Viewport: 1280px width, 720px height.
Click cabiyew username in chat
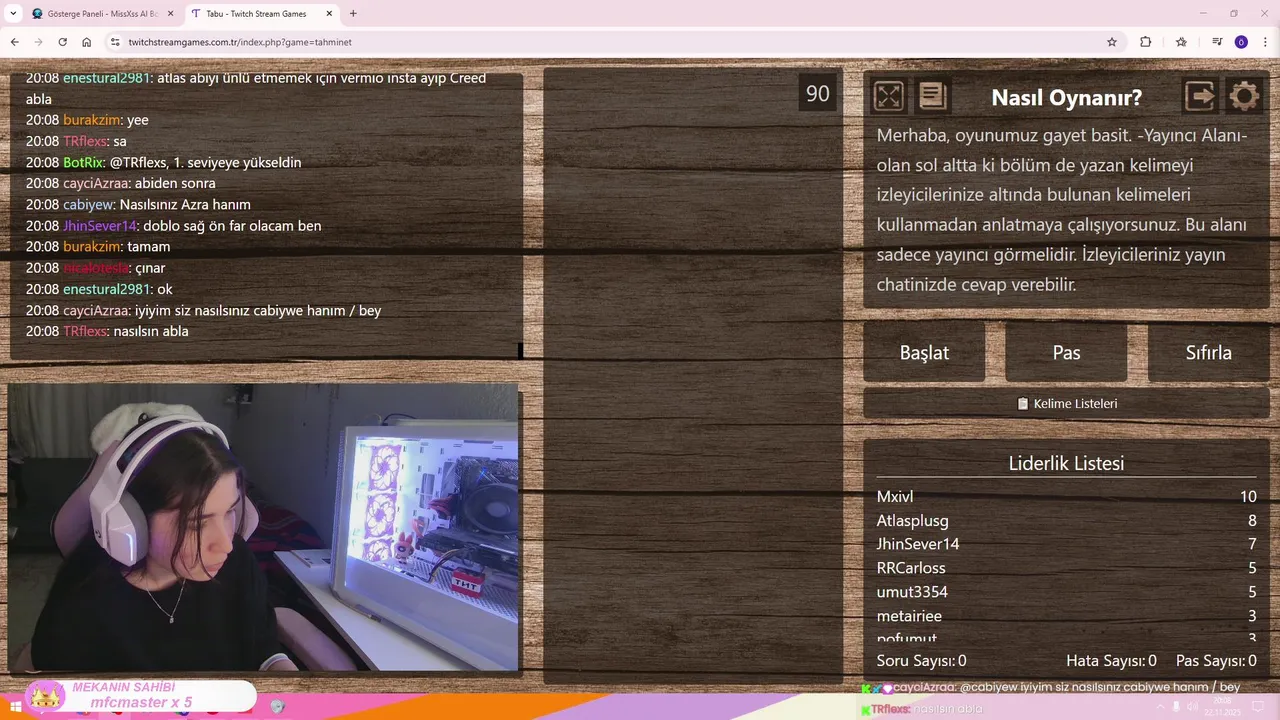(87, 204)
